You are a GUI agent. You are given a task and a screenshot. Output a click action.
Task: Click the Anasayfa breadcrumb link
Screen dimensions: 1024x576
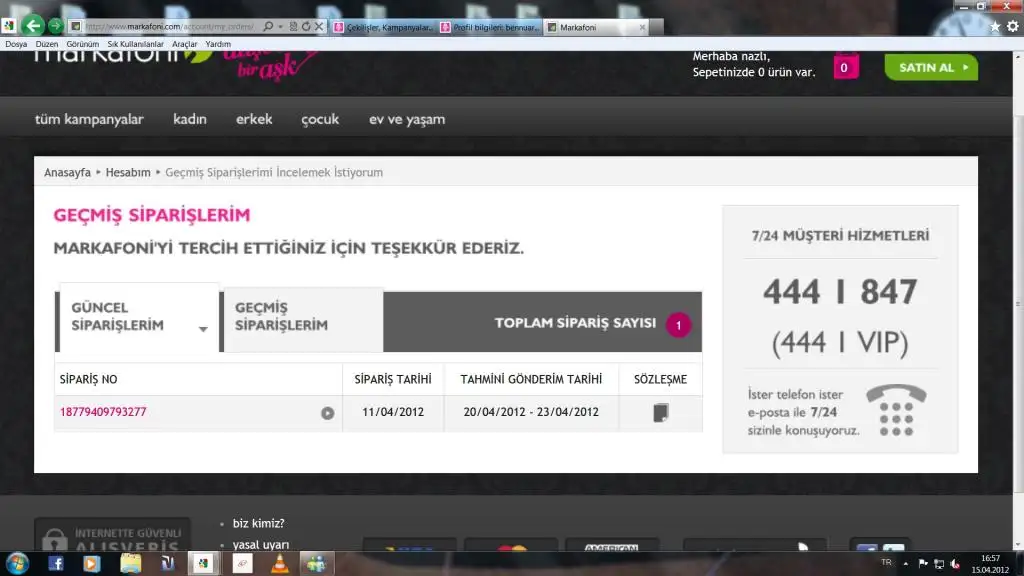tap(67, 172)
